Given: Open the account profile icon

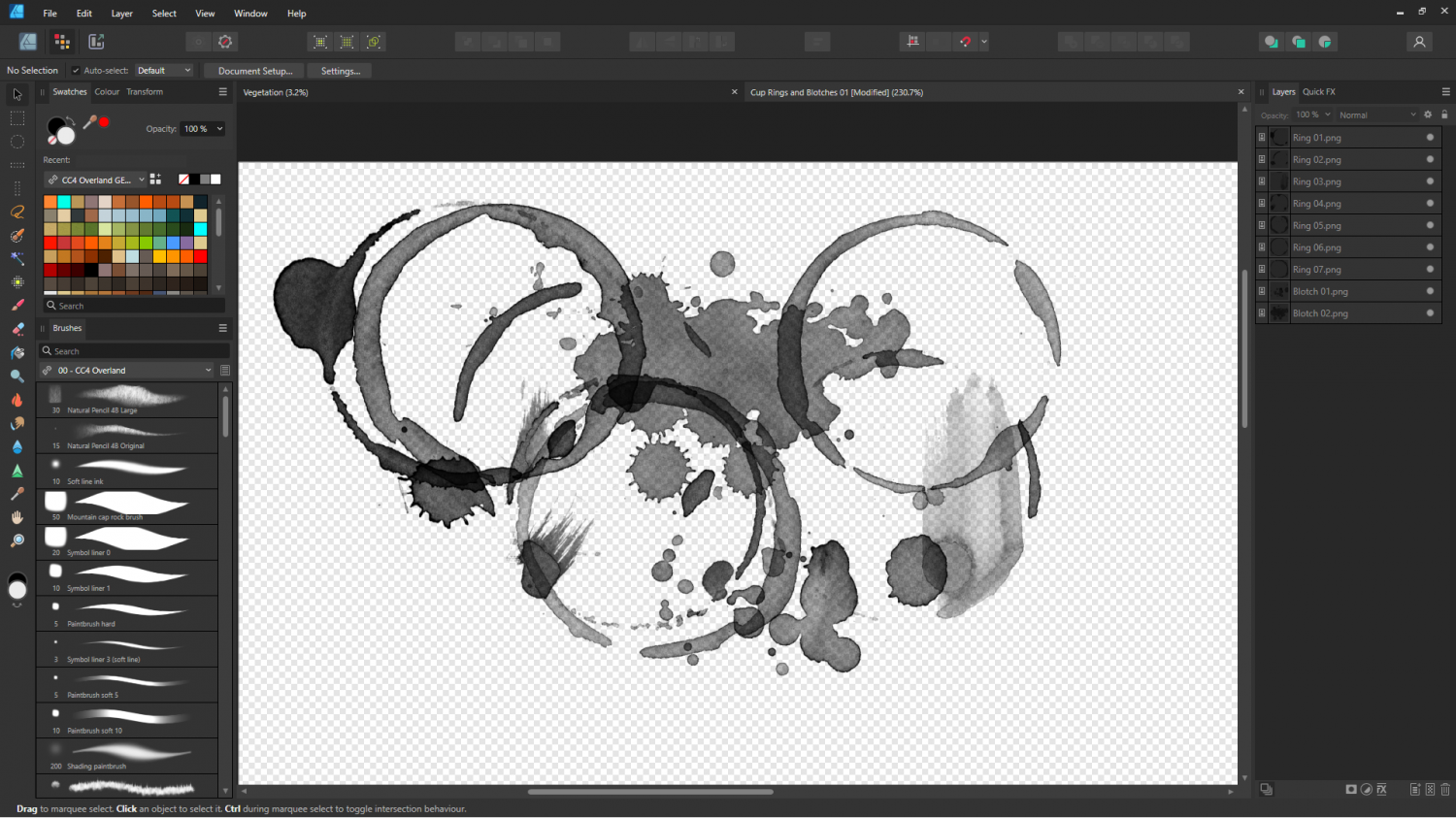Looking at the screenshot, I should coord(1419,42).
